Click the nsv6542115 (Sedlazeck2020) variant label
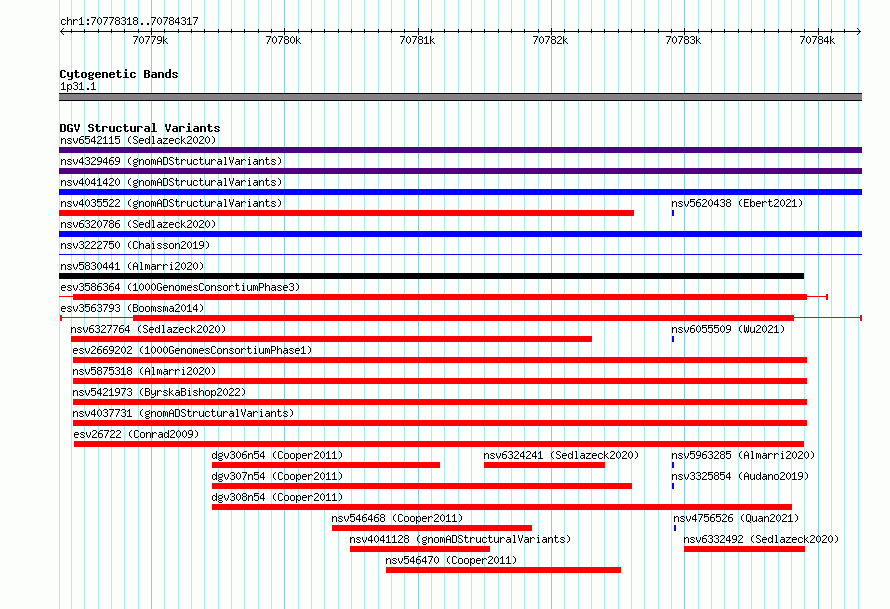Screen dimensions: 890x609 (138, 140)
